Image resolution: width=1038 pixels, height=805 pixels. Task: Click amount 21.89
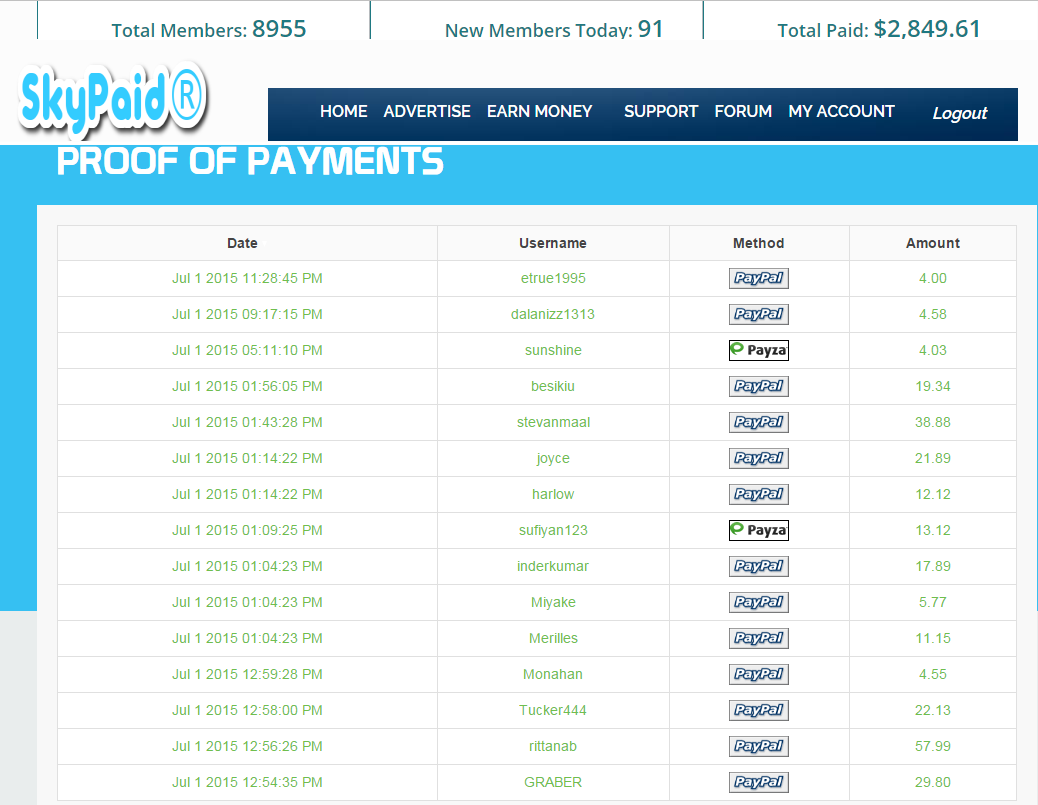pyautogui.click(x=933, y=458)
